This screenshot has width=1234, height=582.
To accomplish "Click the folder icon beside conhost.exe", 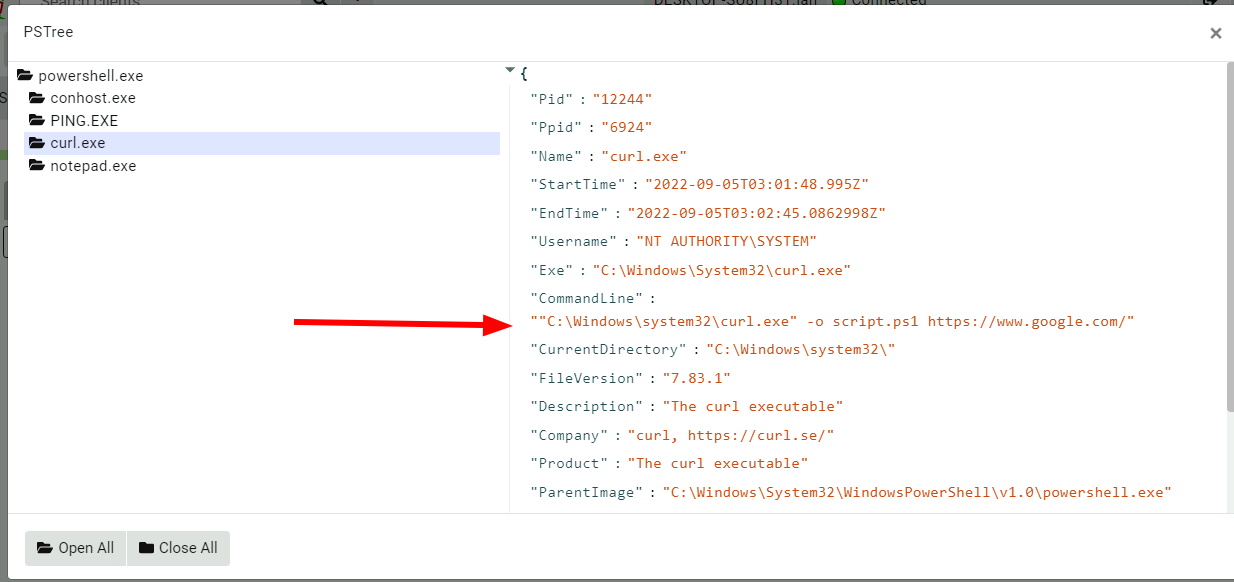I will (x=38, y=97).
